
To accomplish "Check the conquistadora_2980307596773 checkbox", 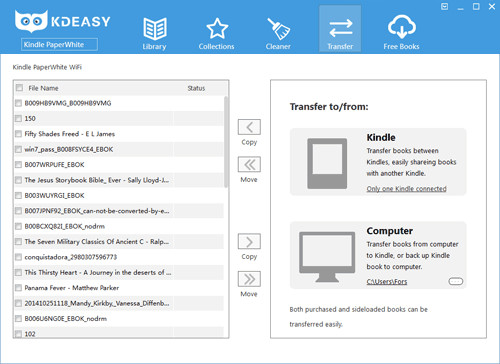I will [x=18, y=257].
